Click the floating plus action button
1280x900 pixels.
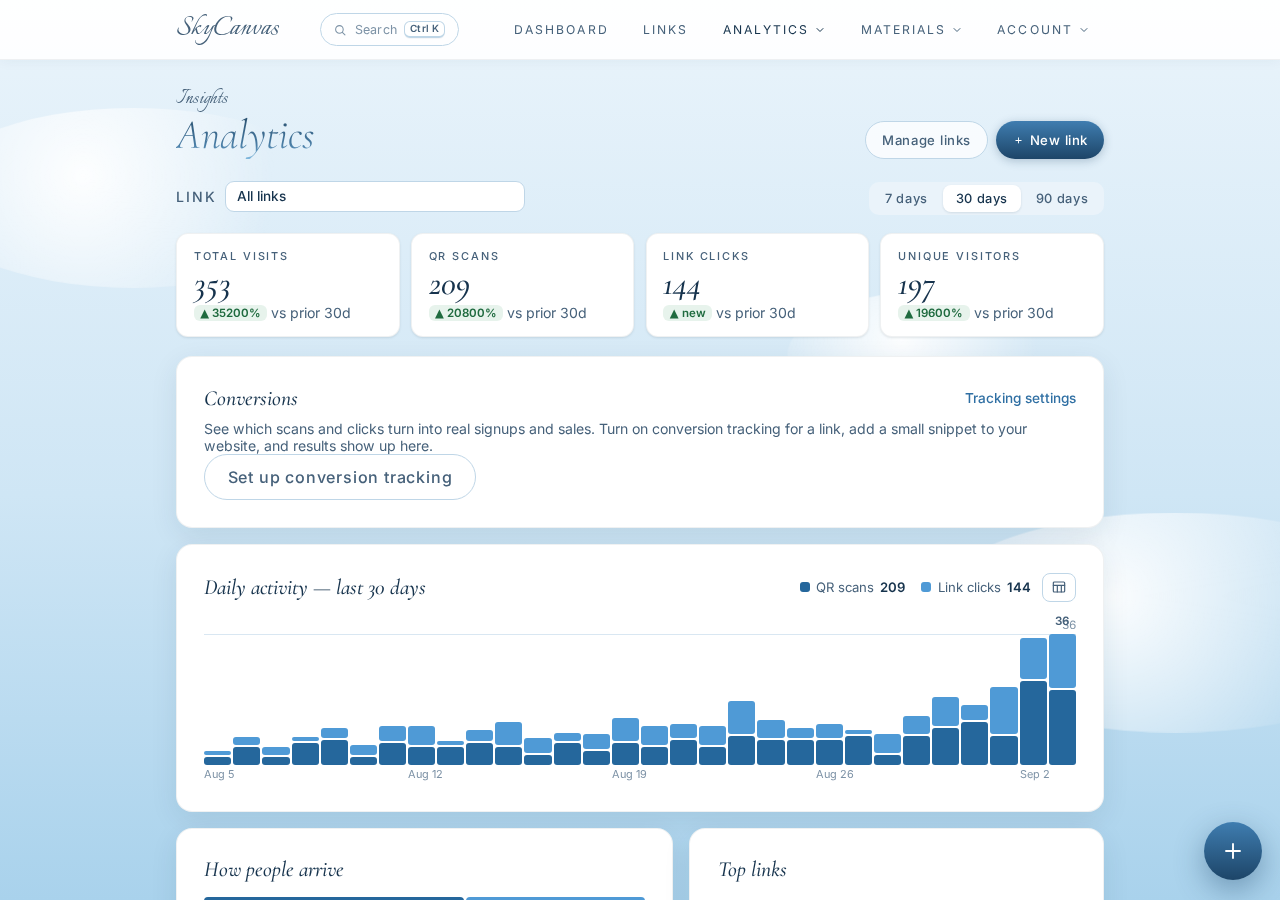[1233, 851]
